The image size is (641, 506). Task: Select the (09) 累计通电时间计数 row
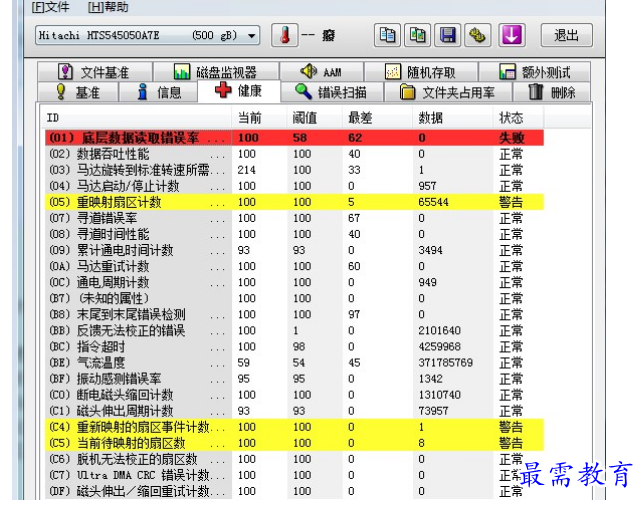294,250
